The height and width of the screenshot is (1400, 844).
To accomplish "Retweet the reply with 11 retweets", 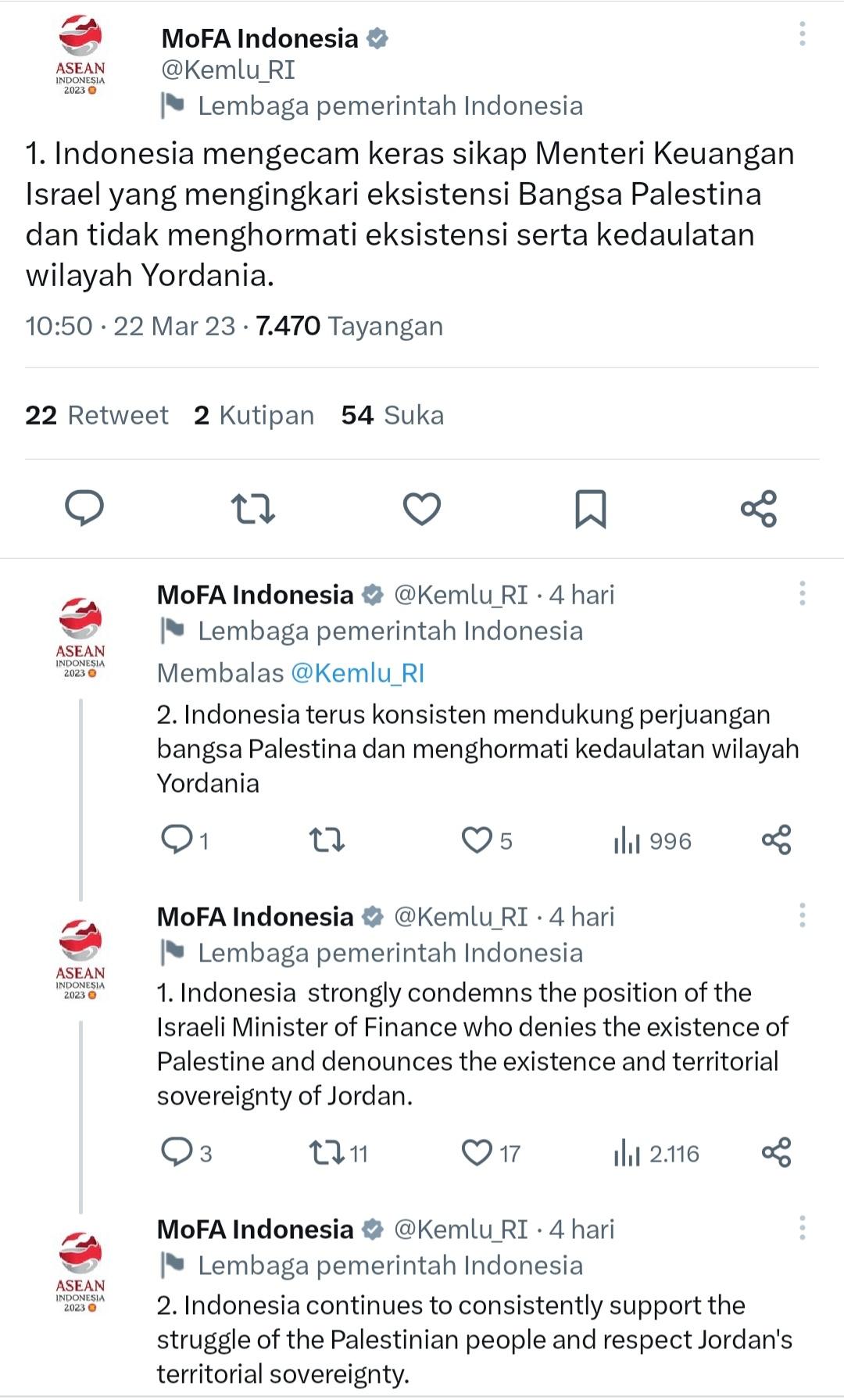I will tap(327, 1153).
